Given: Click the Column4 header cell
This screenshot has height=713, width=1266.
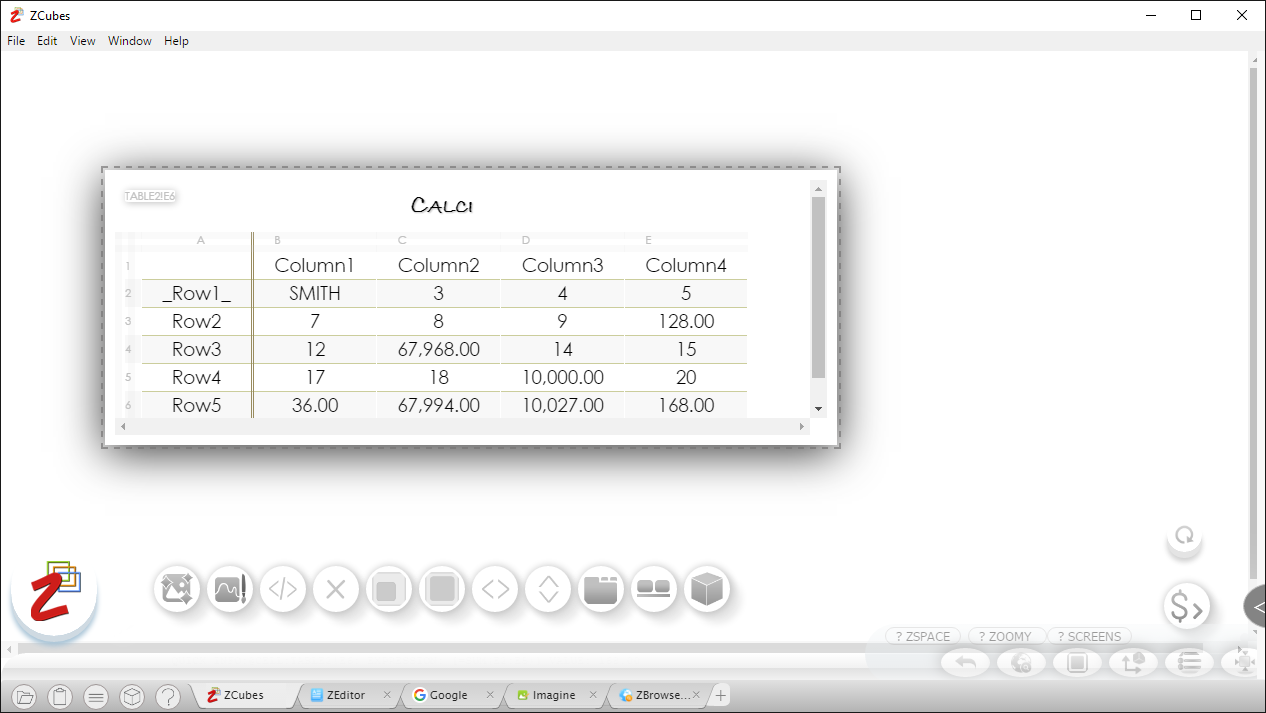Looking at the screenshot, I should (686, 265).
